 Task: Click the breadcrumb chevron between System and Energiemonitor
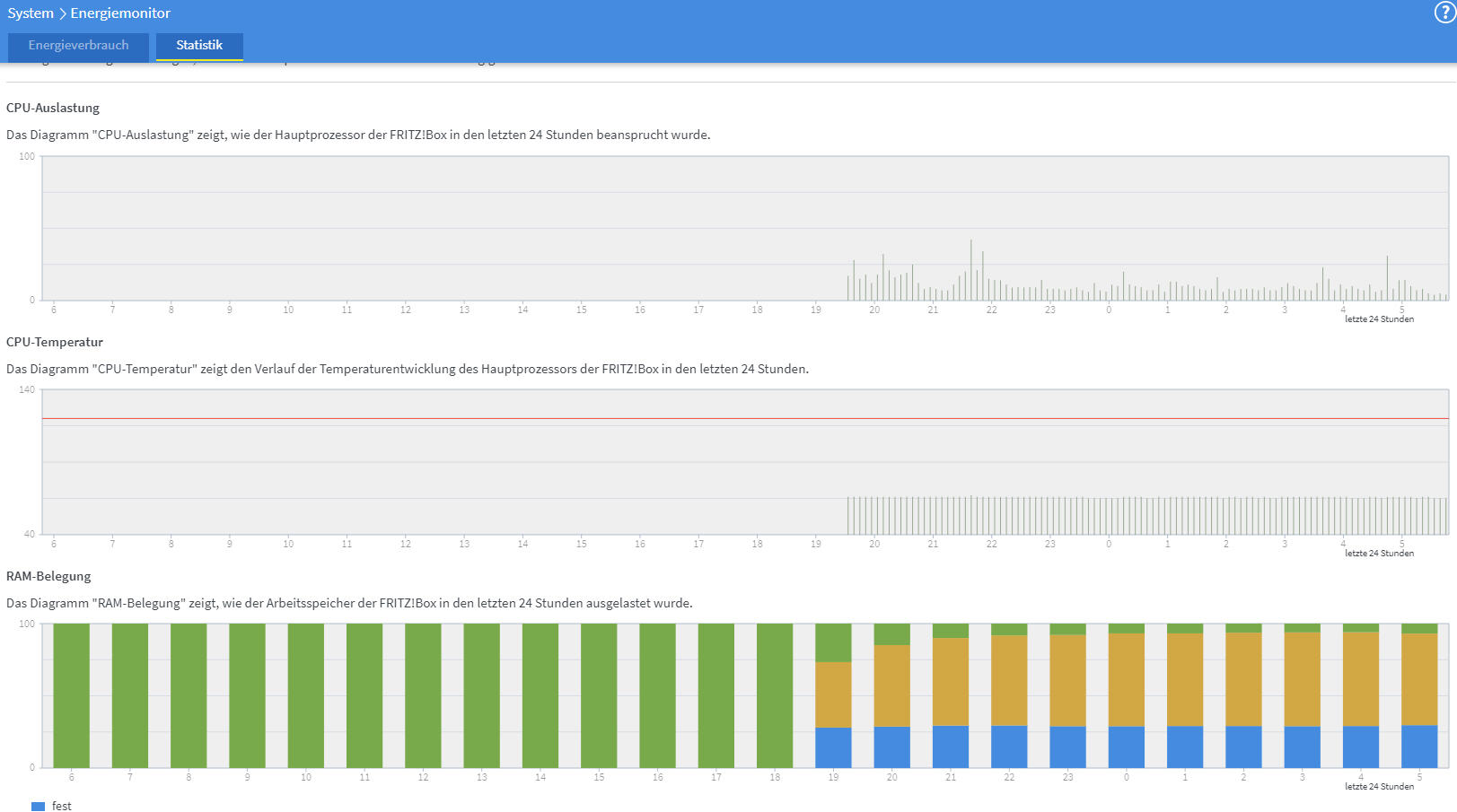(63, 13)
